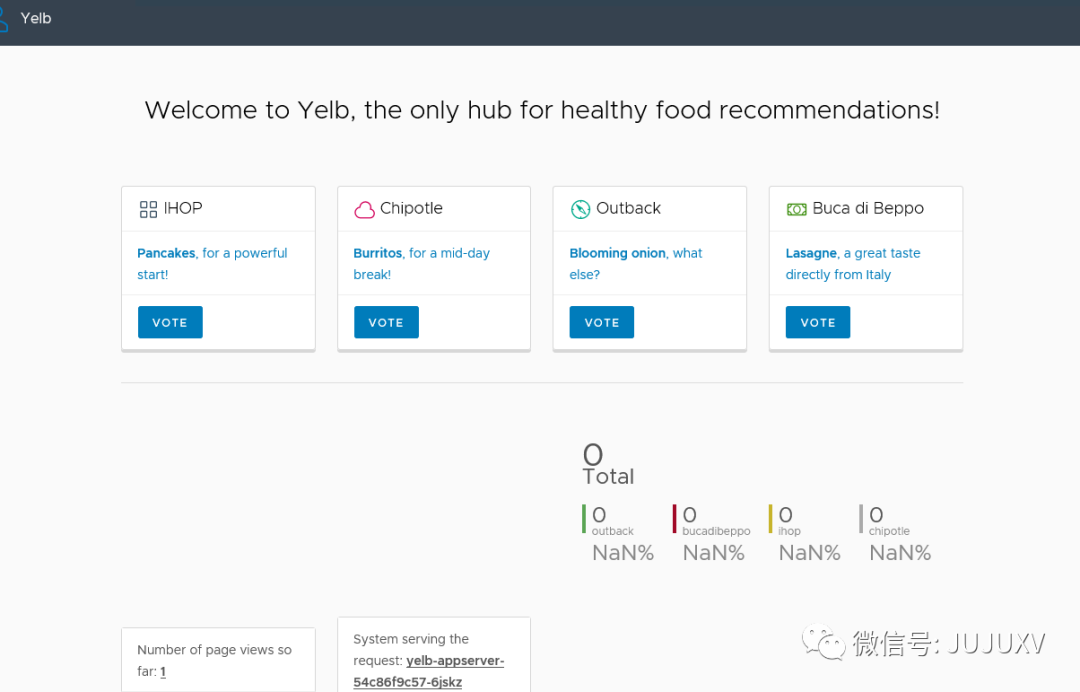The width and height of the screenshot is (1080, 692).
Task: Select the Lasagne link
Action: tap(811, 253)
